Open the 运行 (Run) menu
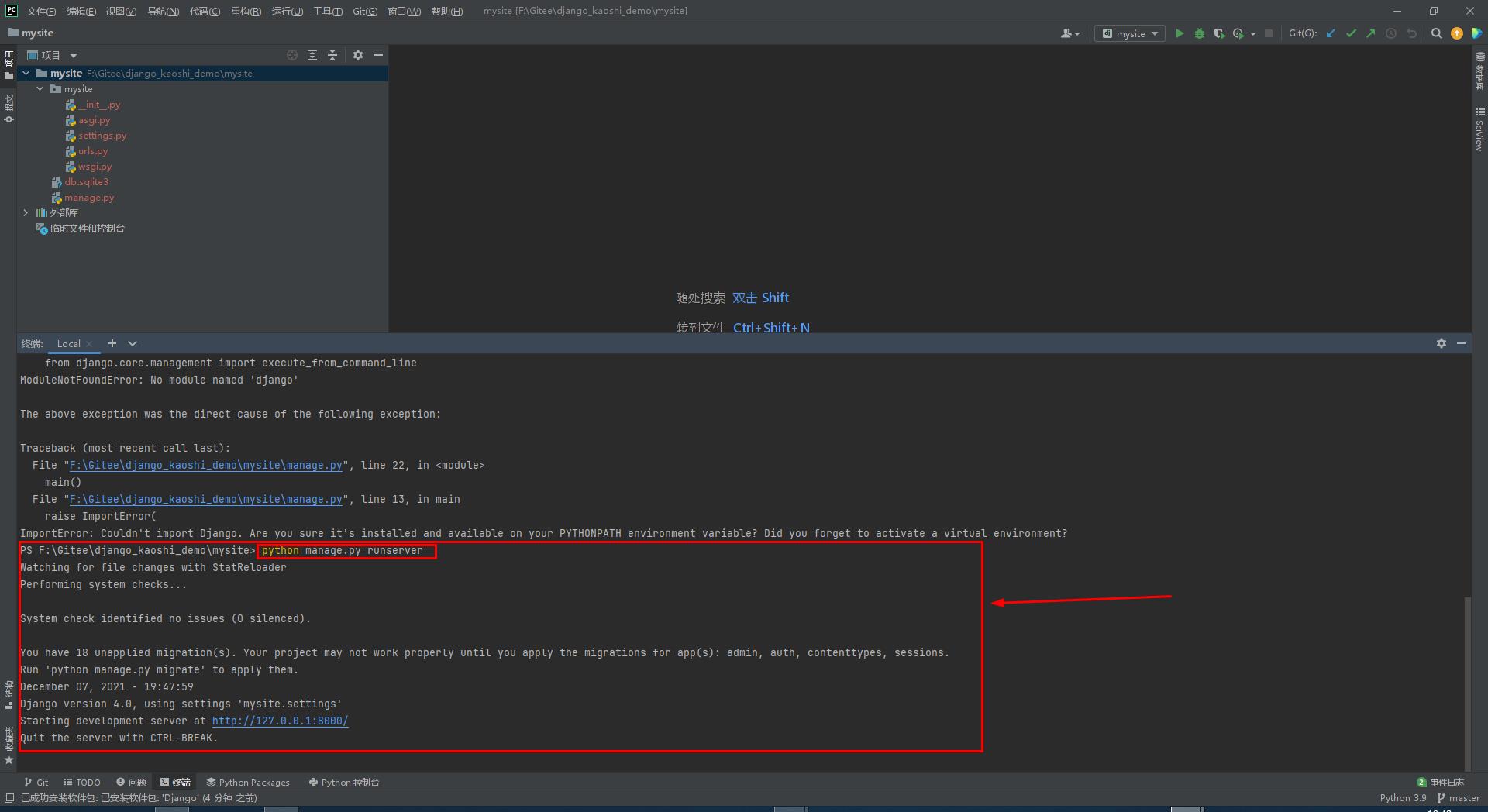The image size is (1488, 812). [x=288, y=11]
